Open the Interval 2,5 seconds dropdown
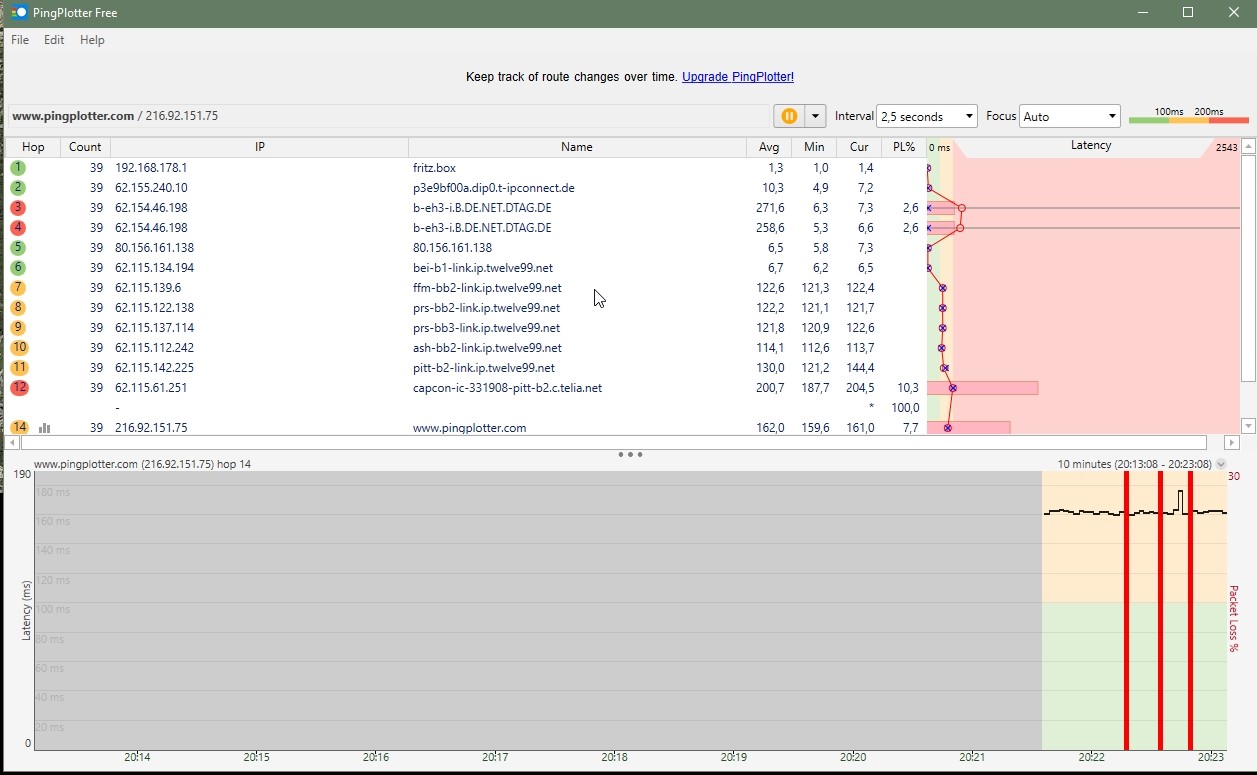Screen dimensions: 1257x775 (x=926, y=116)
